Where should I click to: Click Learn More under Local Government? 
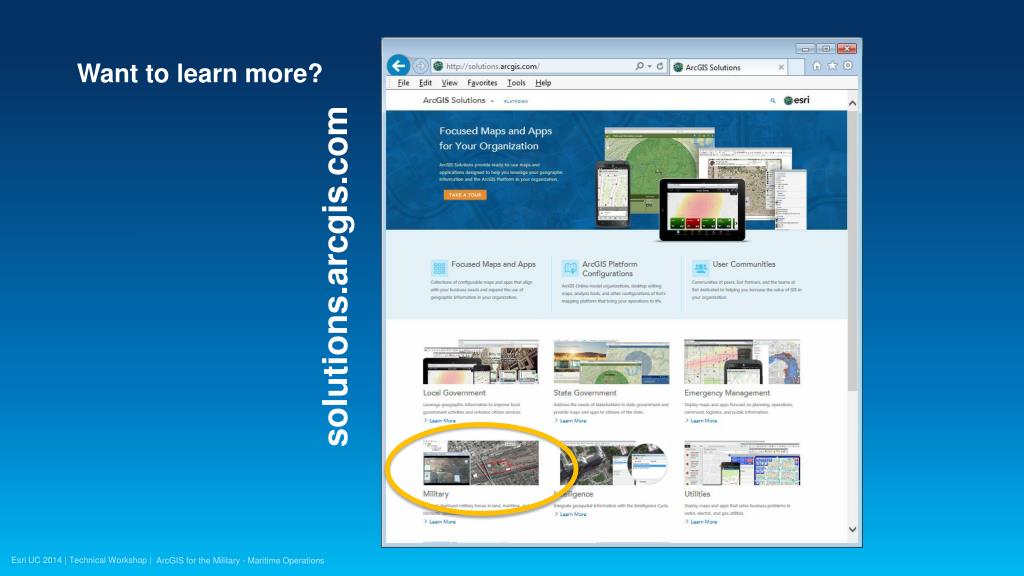pos(440,421)
